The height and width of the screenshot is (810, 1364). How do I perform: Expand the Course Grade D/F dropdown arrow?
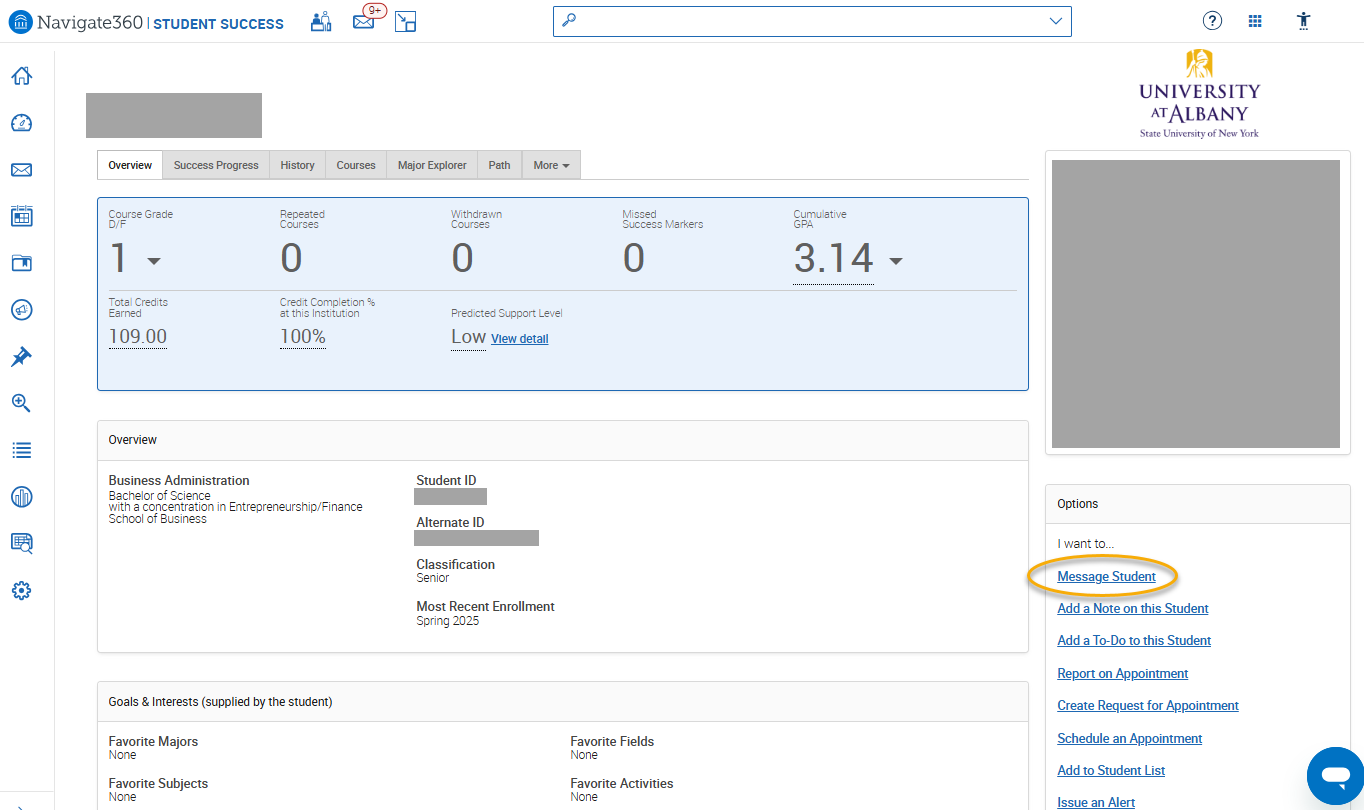(154, 261)
